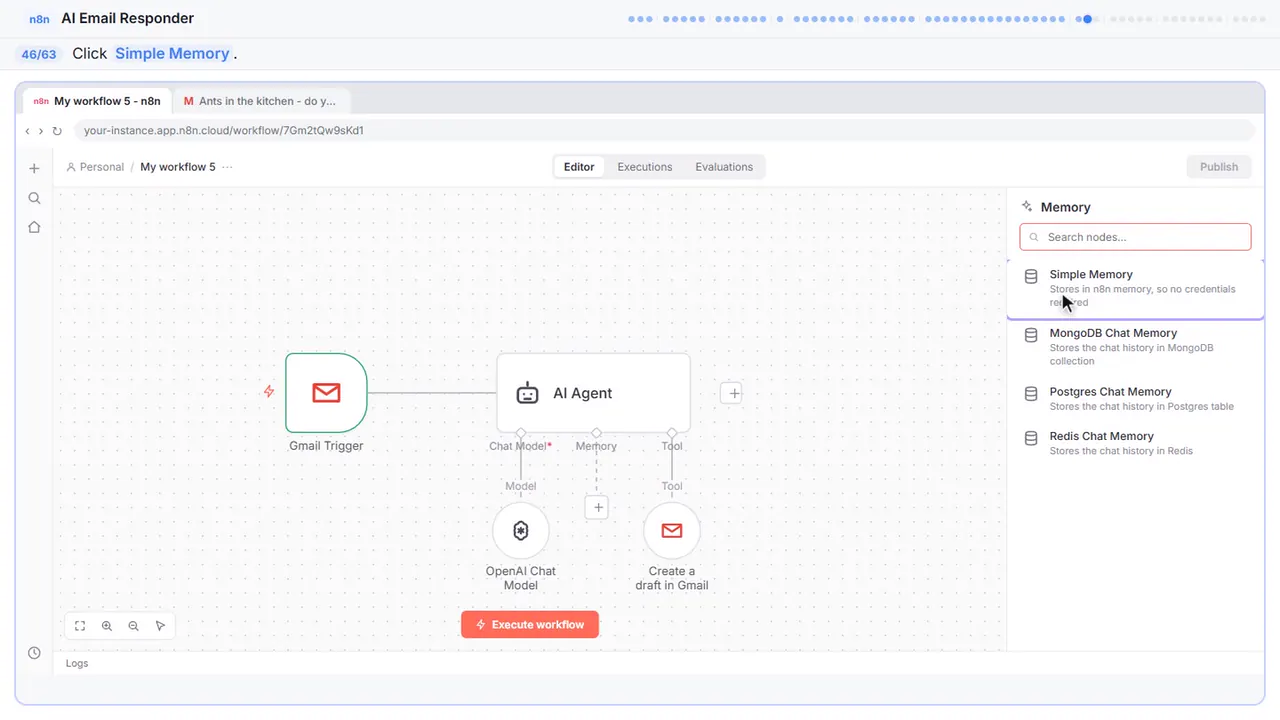This screenshot has width=1280, height=720.
Task: Select the AI Agent node
Action: (593, 393)
